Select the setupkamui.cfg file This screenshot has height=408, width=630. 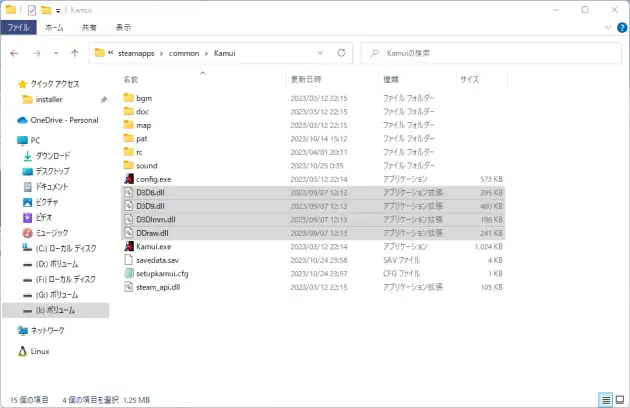pos(162,273)
